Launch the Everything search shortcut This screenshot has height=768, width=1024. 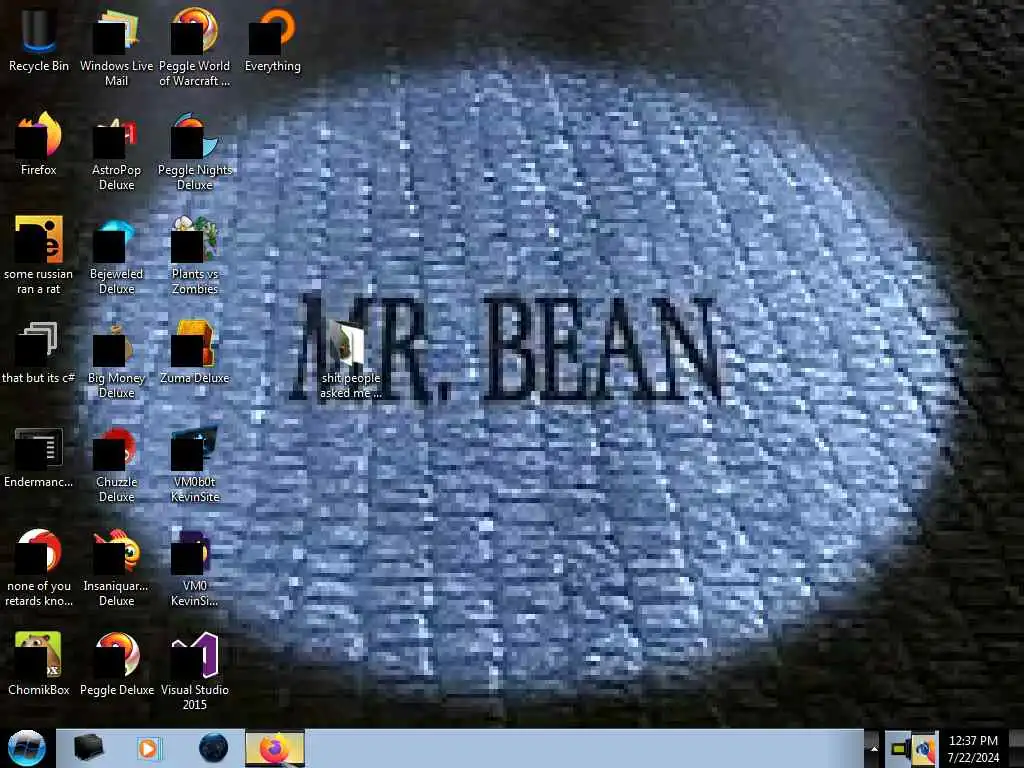273,39
